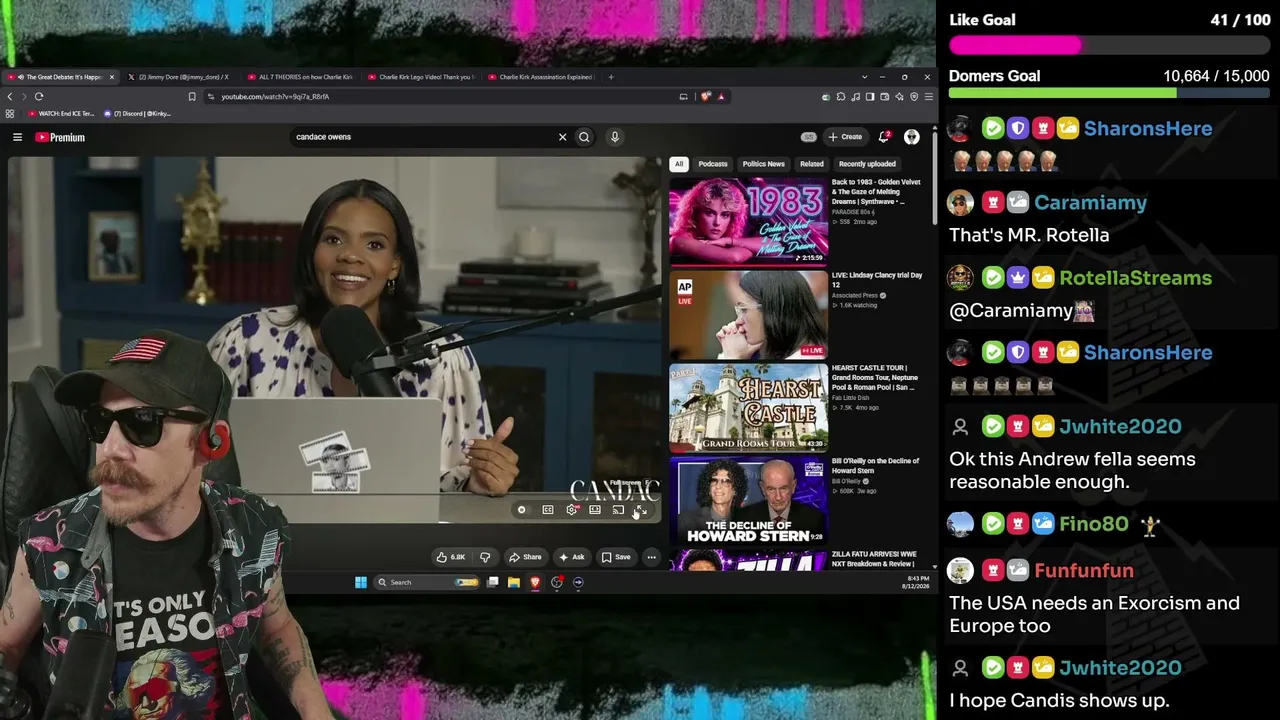Go to YouTube Premium home logo
Viewport: 1280px width, 720px height.
coord(60,137)
